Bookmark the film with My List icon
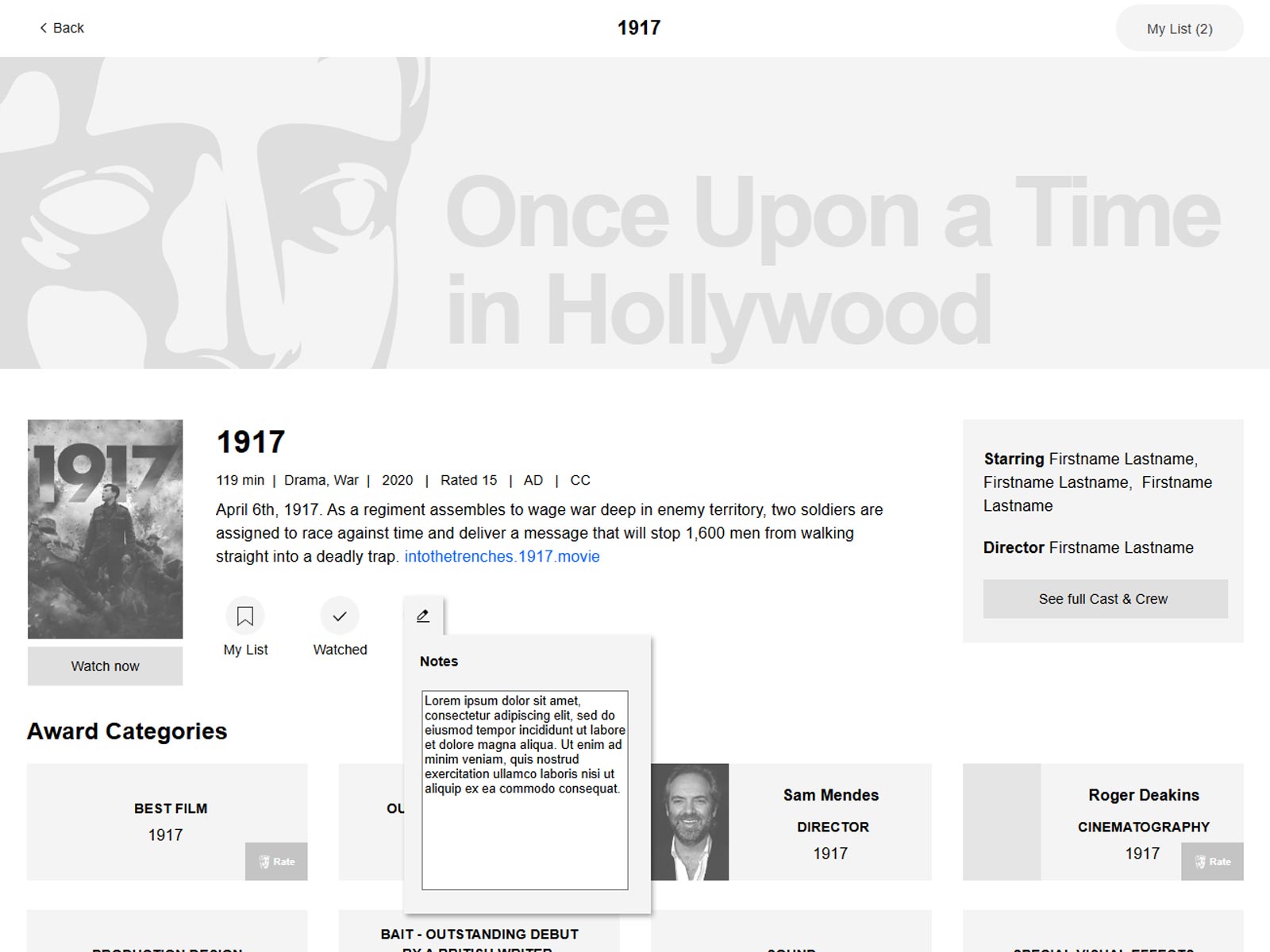This screenshot has height=952, width=1270. pyautogui.click(x=245, y=616)
